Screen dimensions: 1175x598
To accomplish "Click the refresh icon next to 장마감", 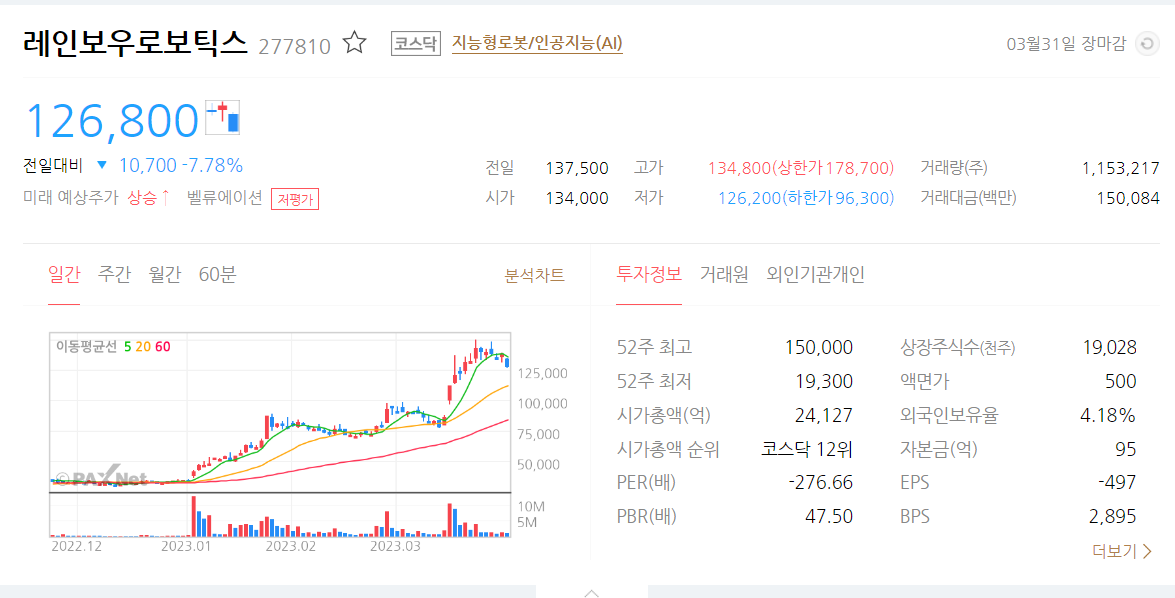I will (1147, 44).
